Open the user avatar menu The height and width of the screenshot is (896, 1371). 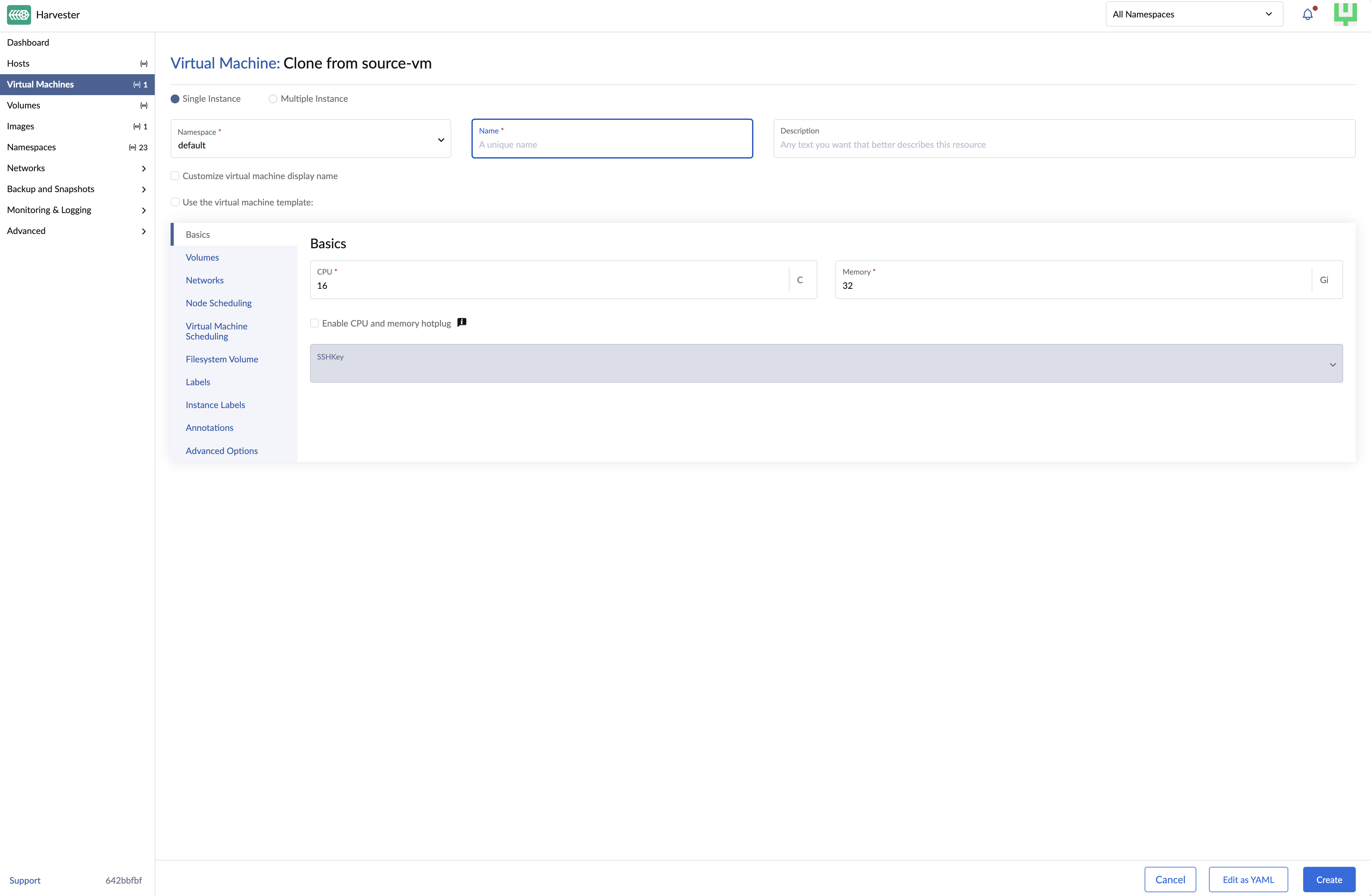click(1345, 14)
